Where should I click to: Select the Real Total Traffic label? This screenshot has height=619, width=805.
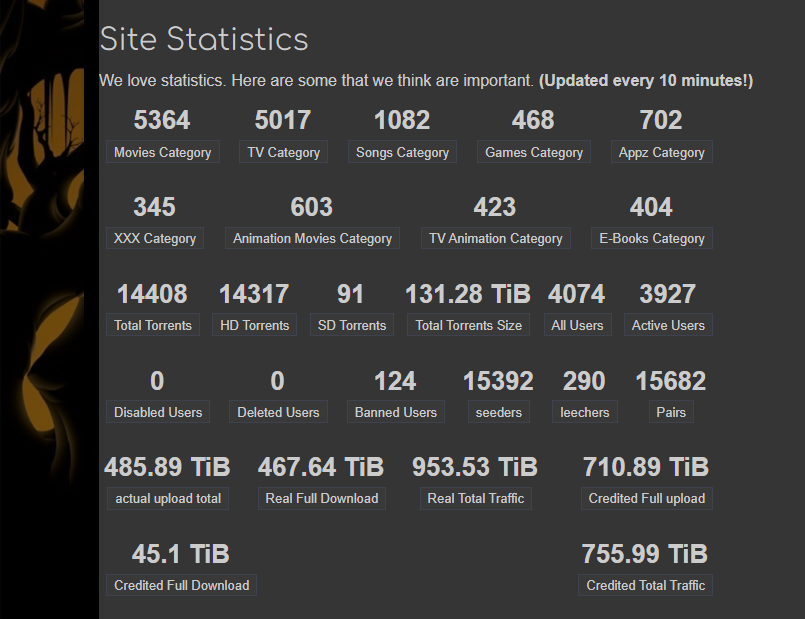tap(476, 498)
